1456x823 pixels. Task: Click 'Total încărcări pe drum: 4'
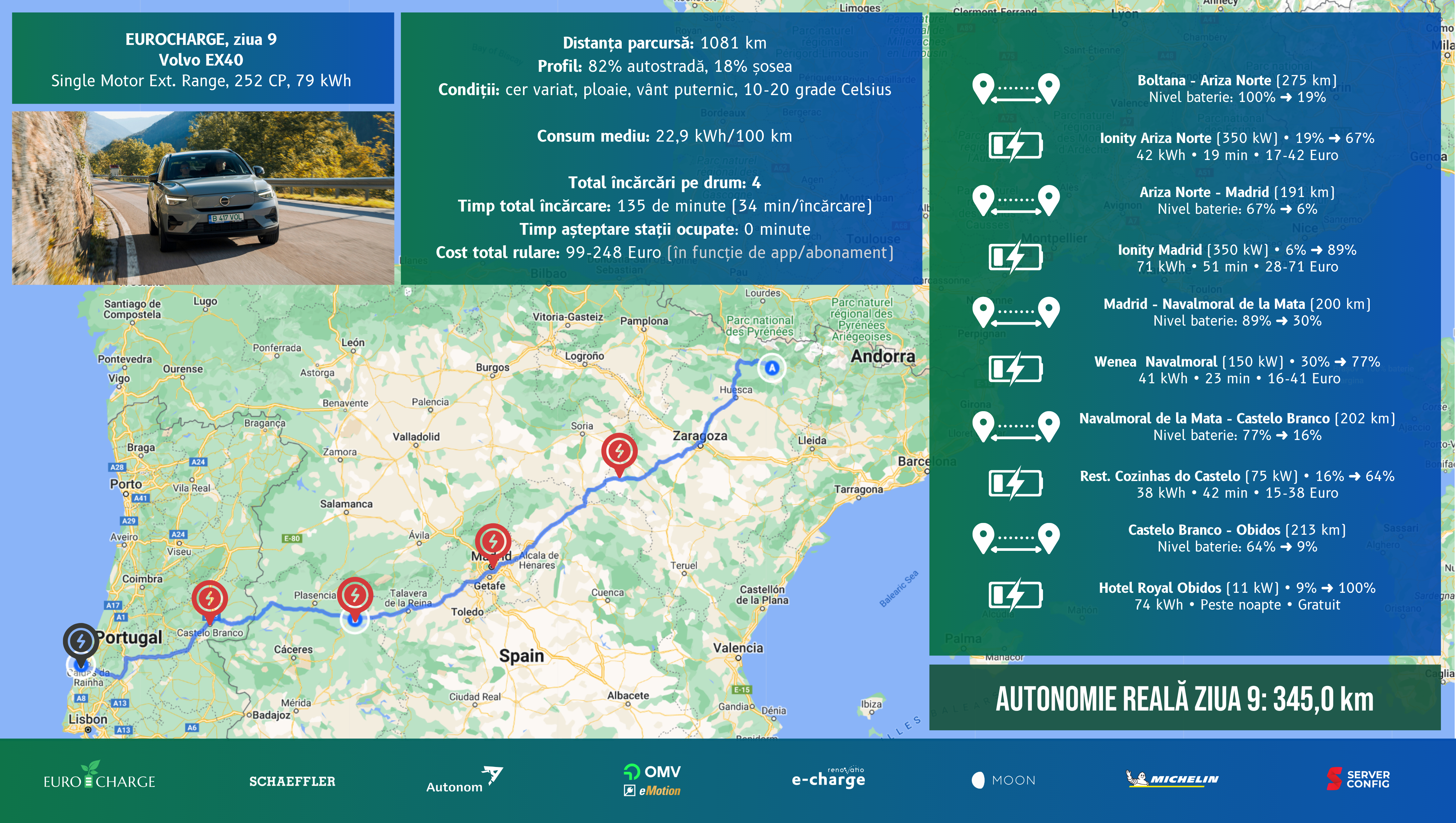[x=665, y=183]
